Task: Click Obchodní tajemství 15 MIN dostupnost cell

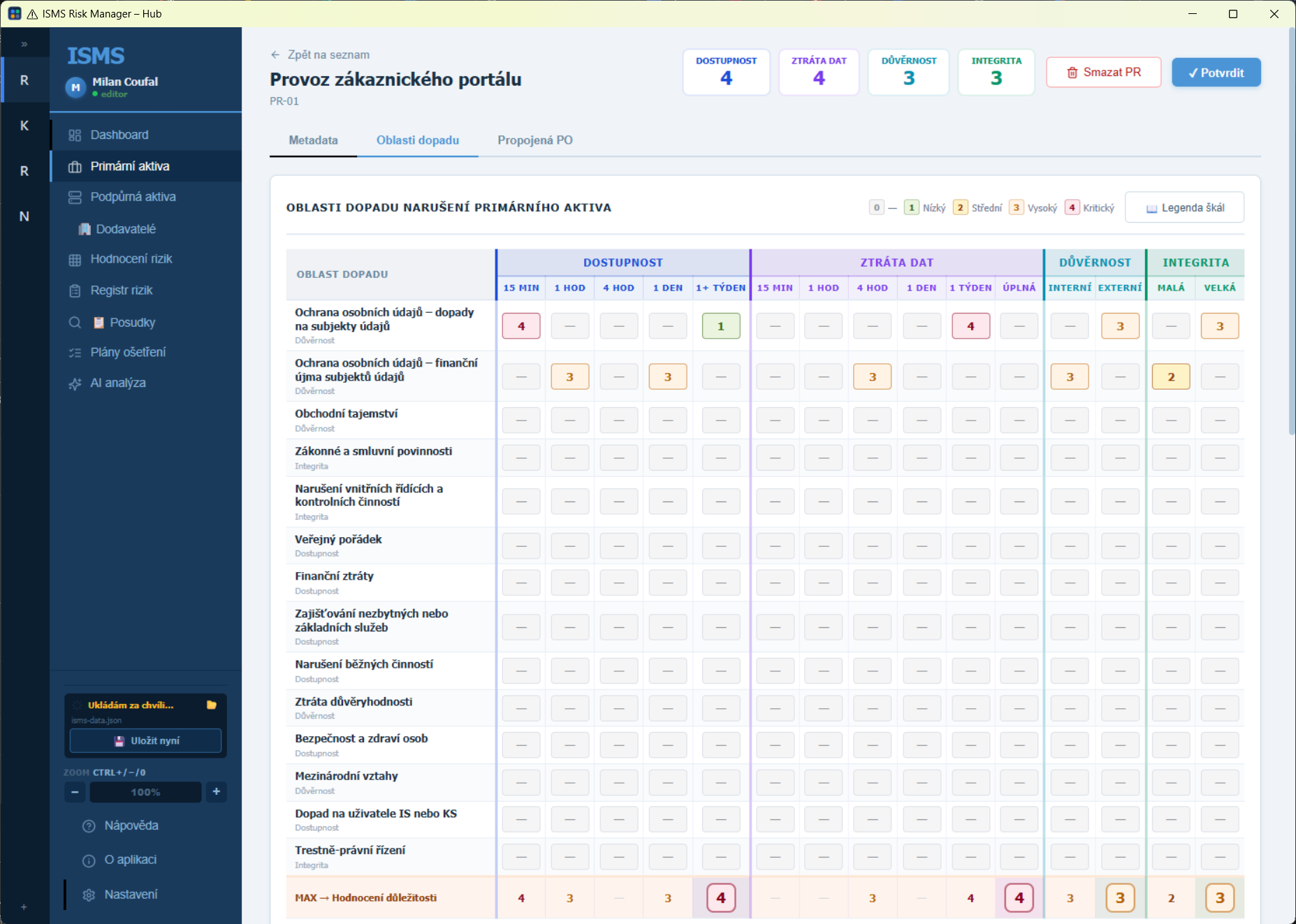Action: [x=521, y=420]
